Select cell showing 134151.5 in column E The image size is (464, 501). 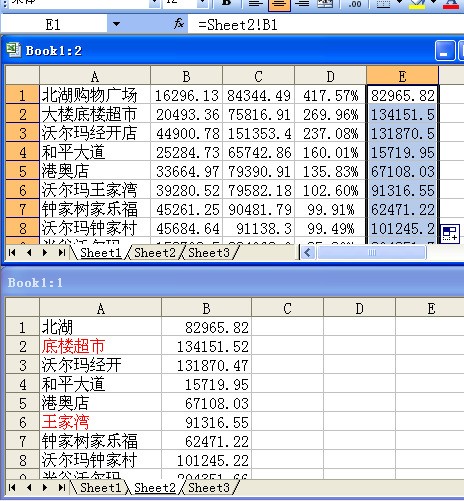click(x=403, y=114)
